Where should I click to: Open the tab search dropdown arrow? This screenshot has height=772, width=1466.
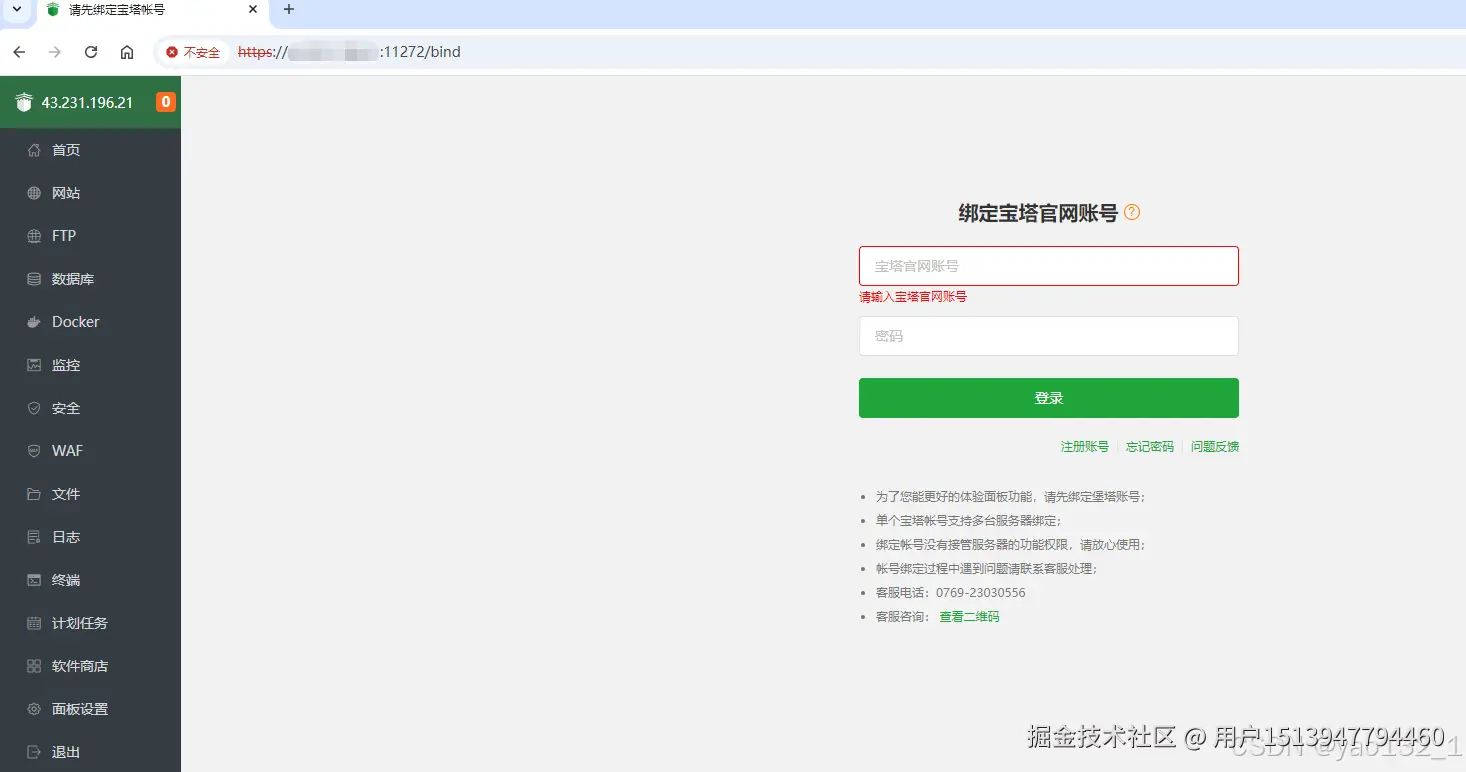point(16,9)
